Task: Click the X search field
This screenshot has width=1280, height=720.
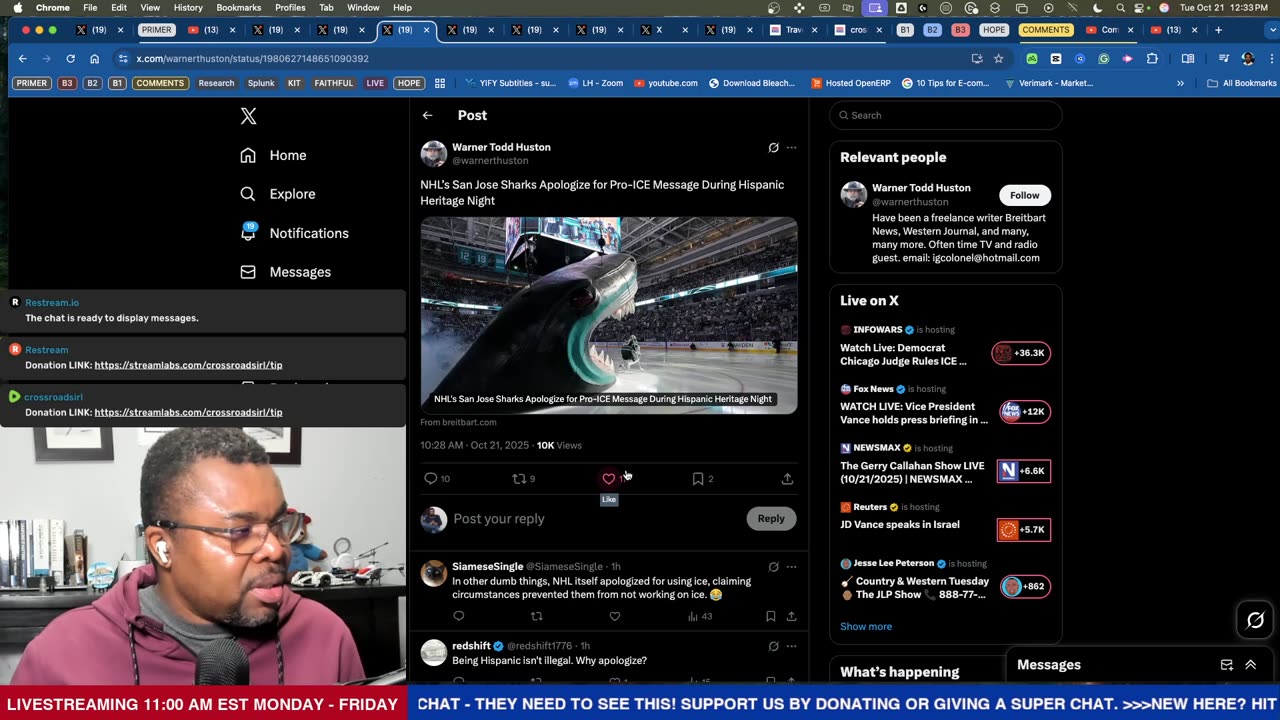Action: click(x=945, y=115)
